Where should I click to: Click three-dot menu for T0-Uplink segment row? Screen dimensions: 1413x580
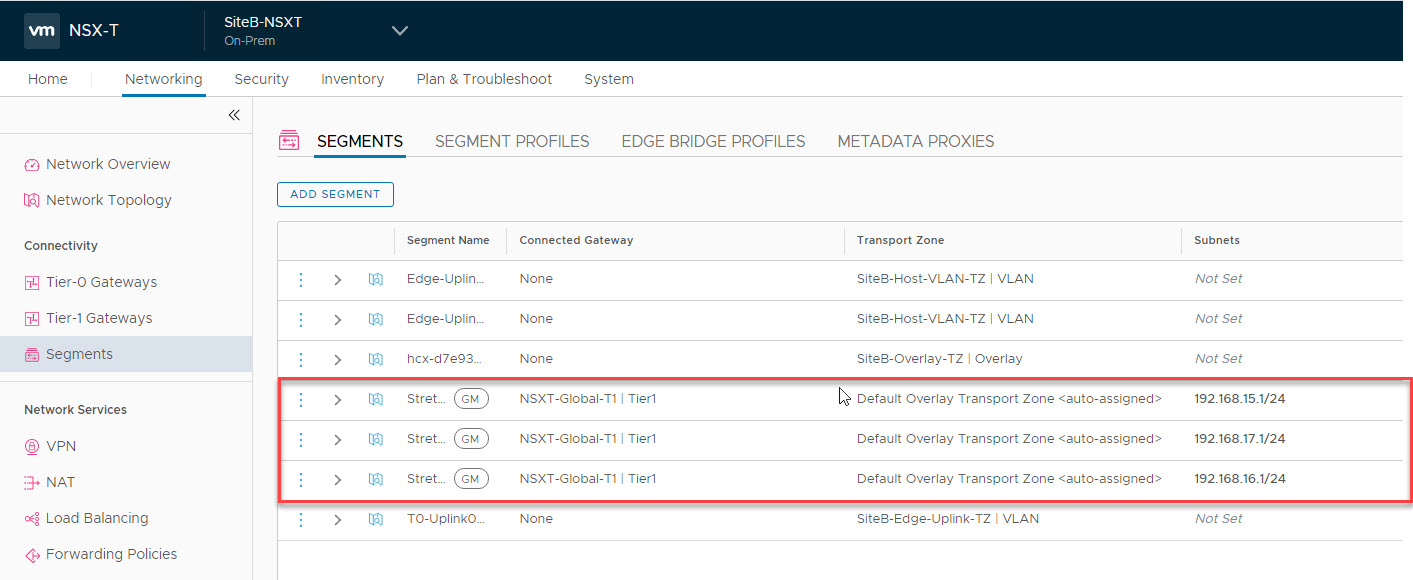click(x=301, y=519)
